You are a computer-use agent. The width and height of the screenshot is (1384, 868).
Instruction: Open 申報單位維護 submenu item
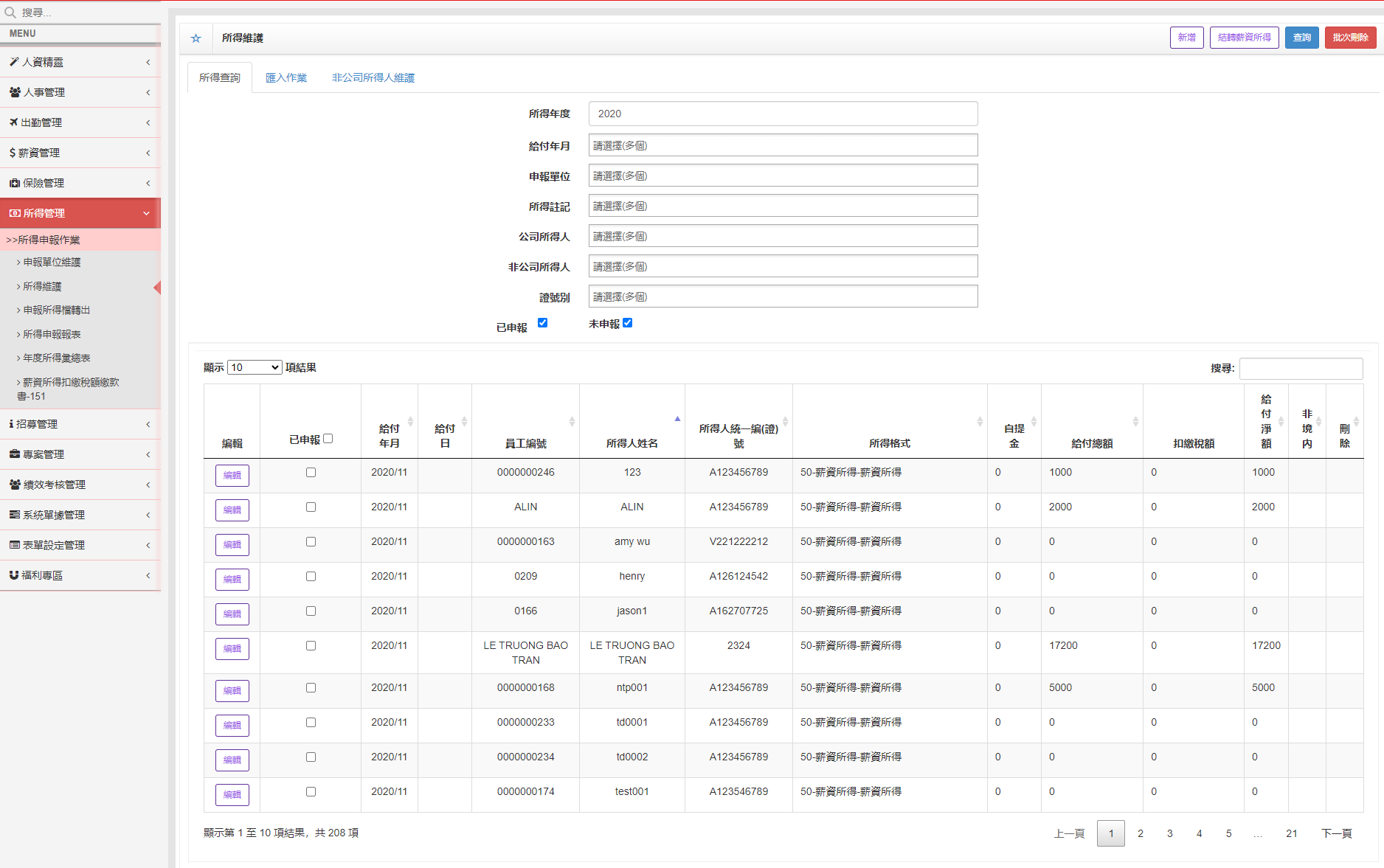coord(52,263)
